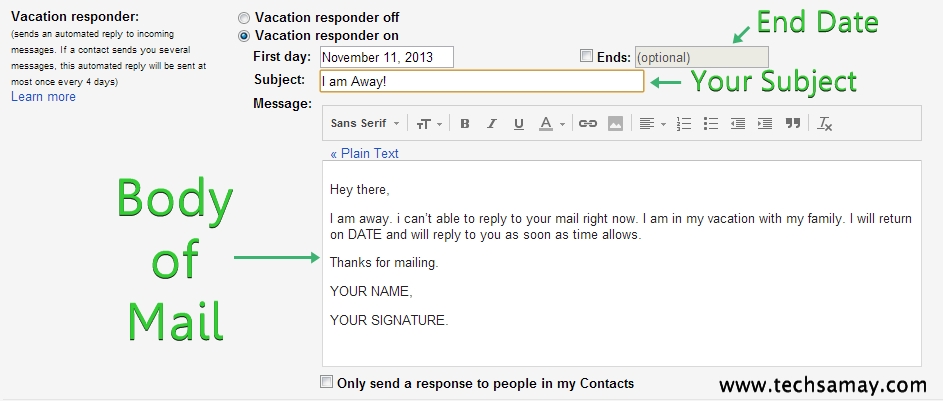Decrease indent of the message text

[x=738, y=124]
